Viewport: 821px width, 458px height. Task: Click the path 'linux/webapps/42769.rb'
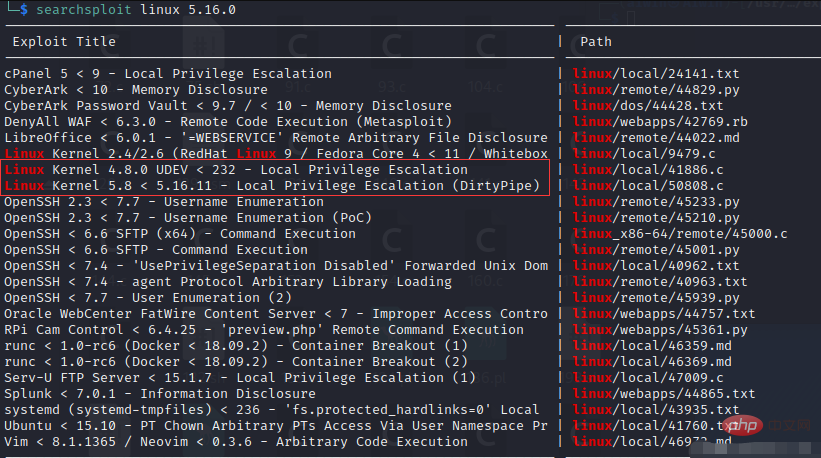click(660, 121)
